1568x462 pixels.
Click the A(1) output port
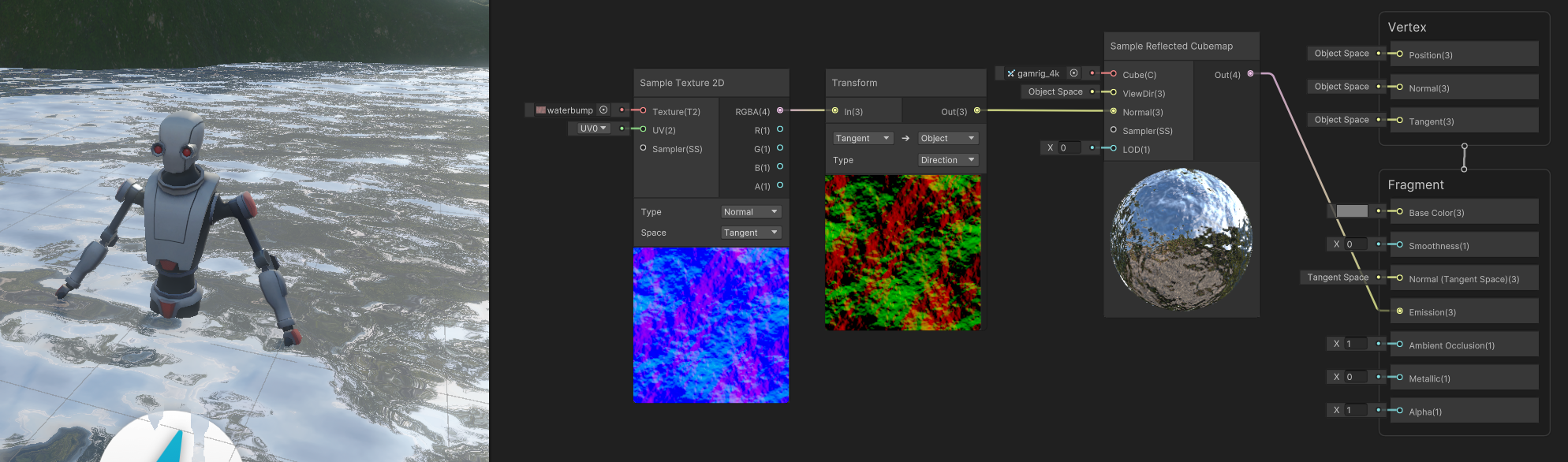coord(780,185)
